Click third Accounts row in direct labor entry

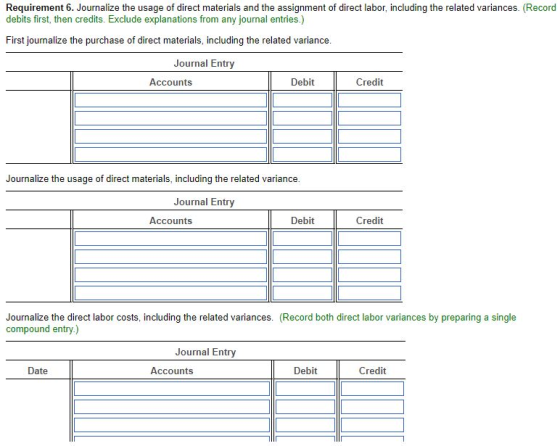[172, 425]
